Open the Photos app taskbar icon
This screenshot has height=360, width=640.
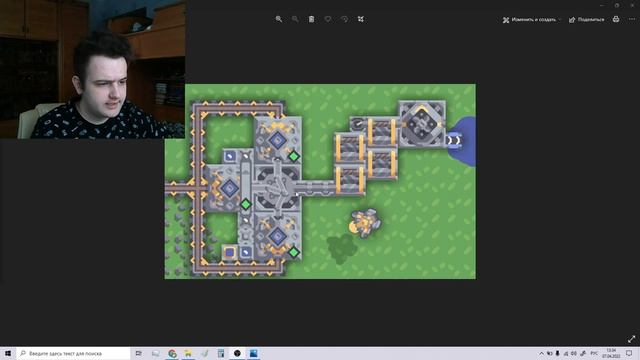click(x=253, y=353)
